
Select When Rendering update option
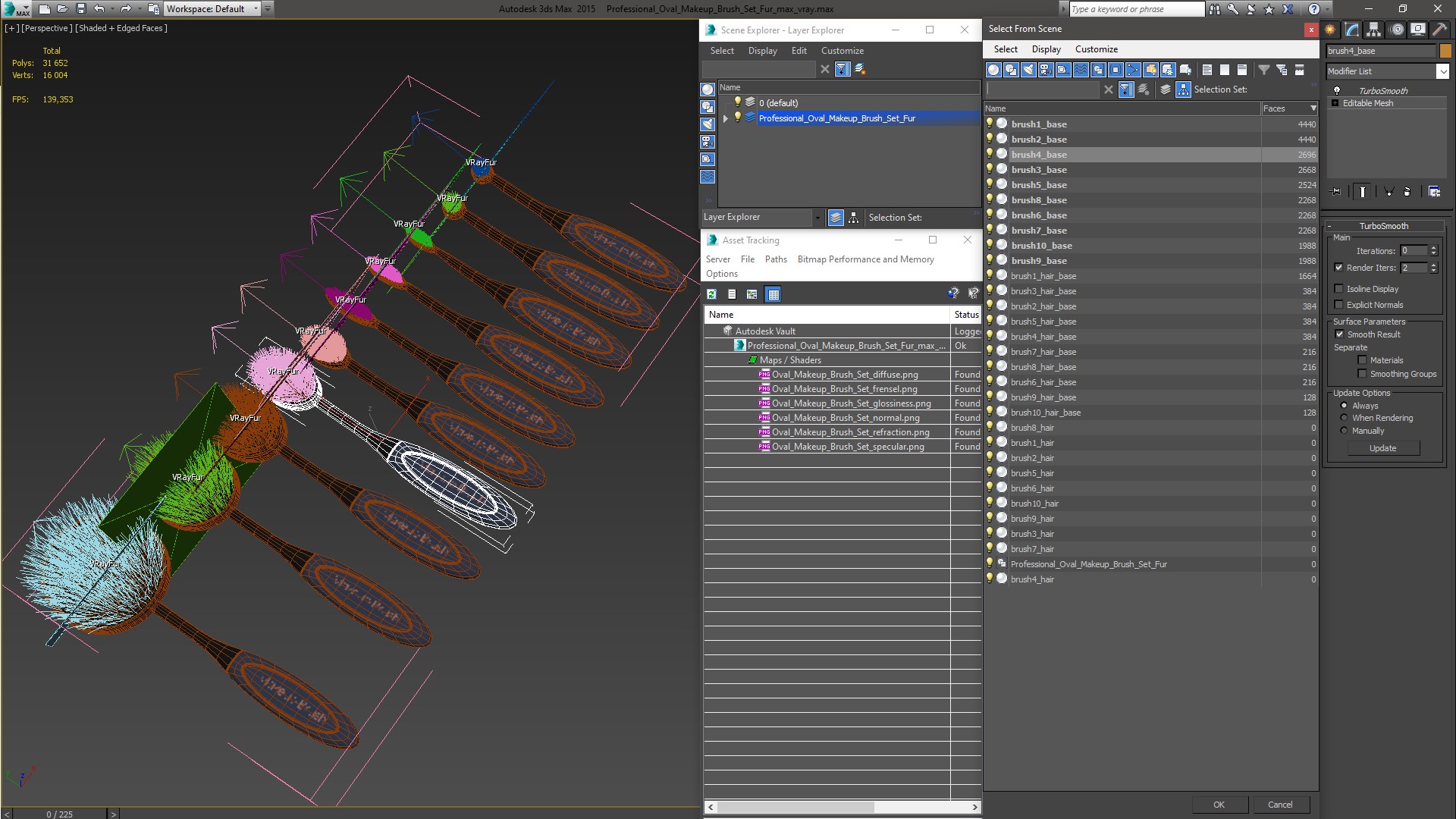tap(1344, 418)
